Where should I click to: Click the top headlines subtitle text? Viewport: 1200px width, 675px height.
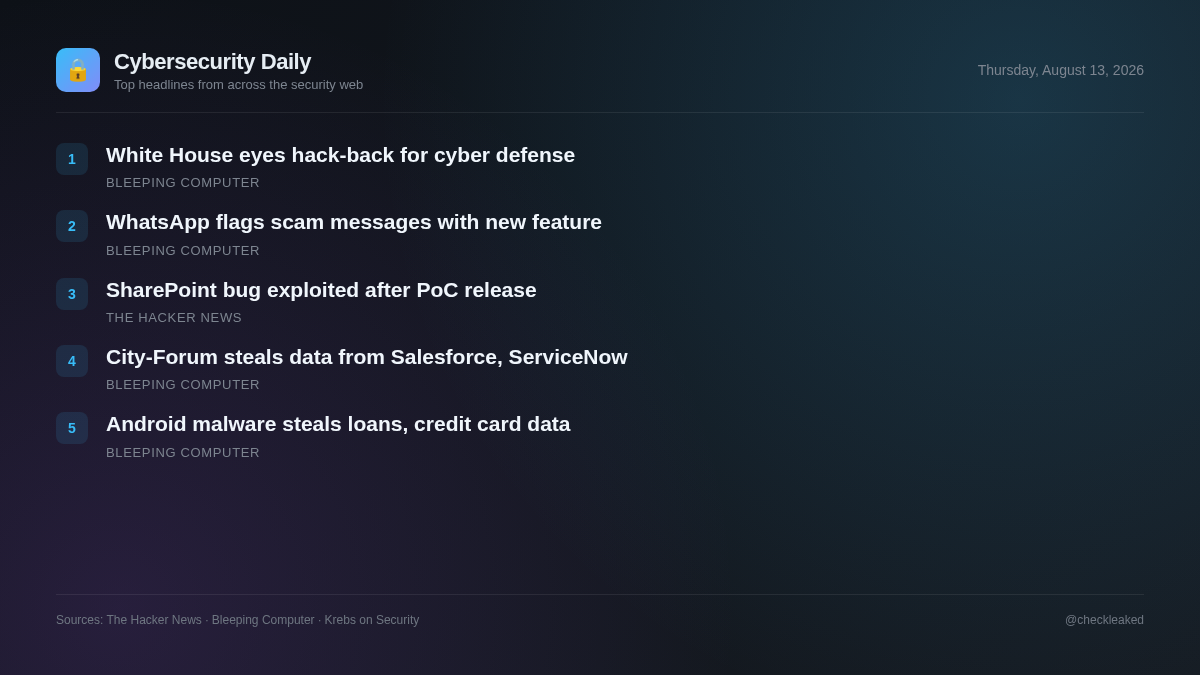click(238, 85)
